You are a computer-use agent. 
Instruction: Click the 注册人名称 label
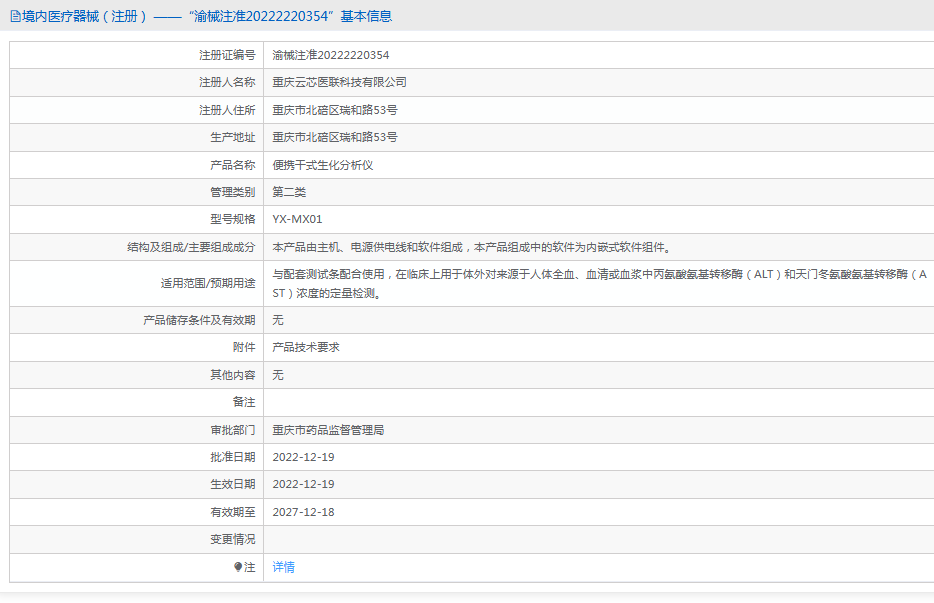point(227,82)
